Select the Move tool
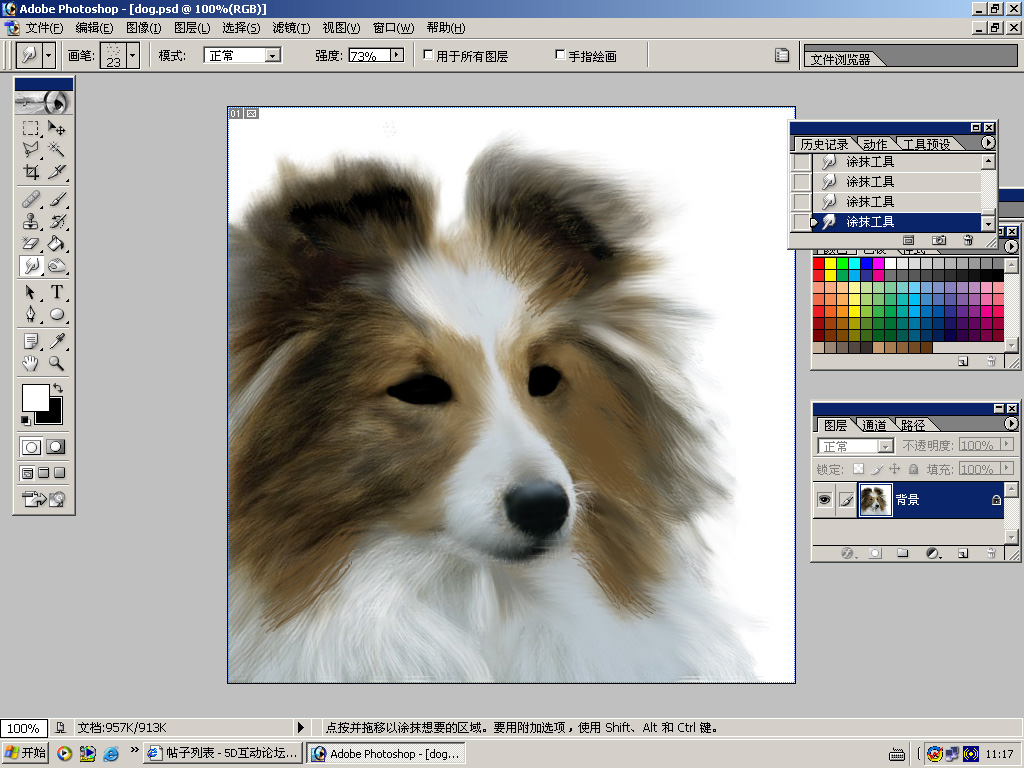 coord(57,128)
